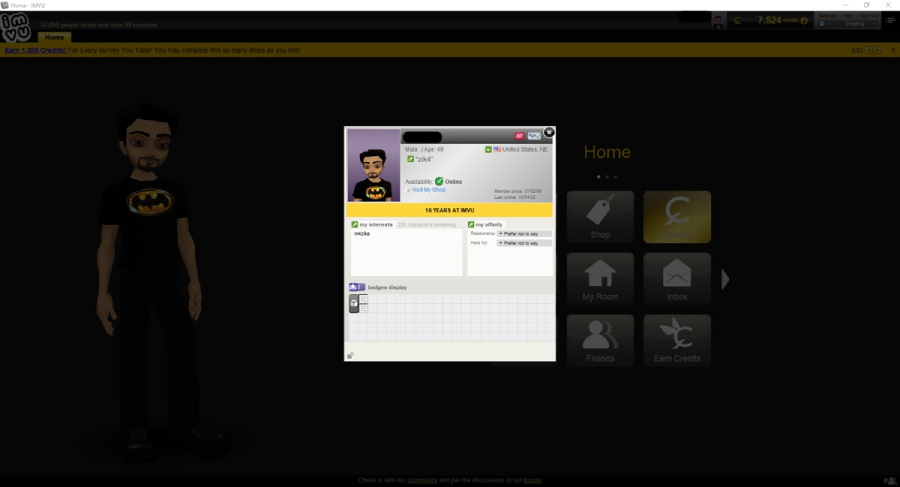Open the Relationship dropdown
This screenshot has width=900, height=487.
[x=524, y=234]
